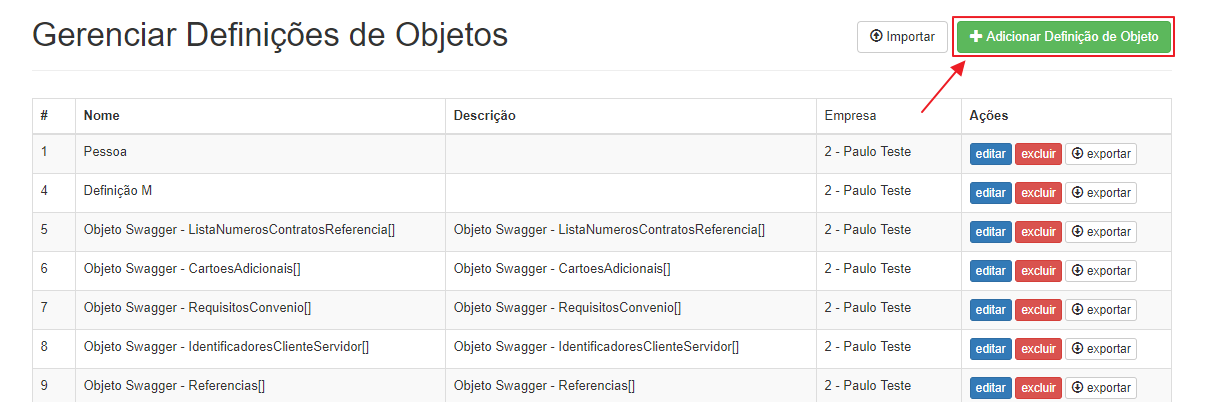Click the Importar button
The width and height of the screenshot is (1224, 402).
pos(902,37)
